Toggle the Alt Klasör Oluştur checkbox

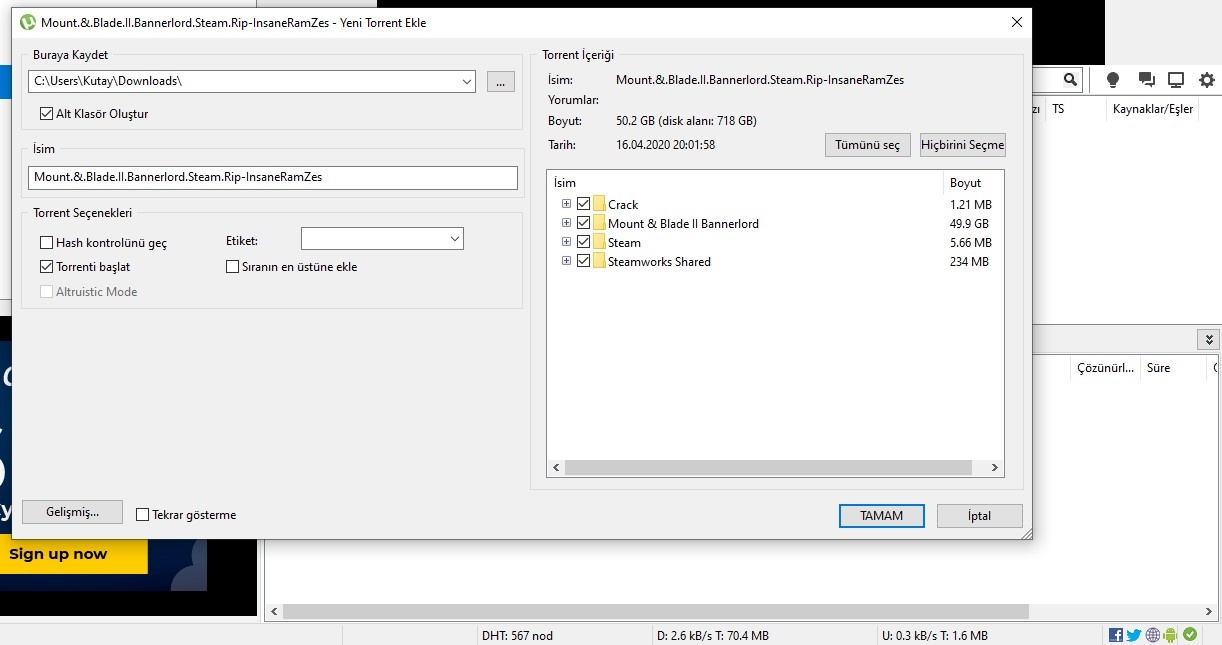46,114
